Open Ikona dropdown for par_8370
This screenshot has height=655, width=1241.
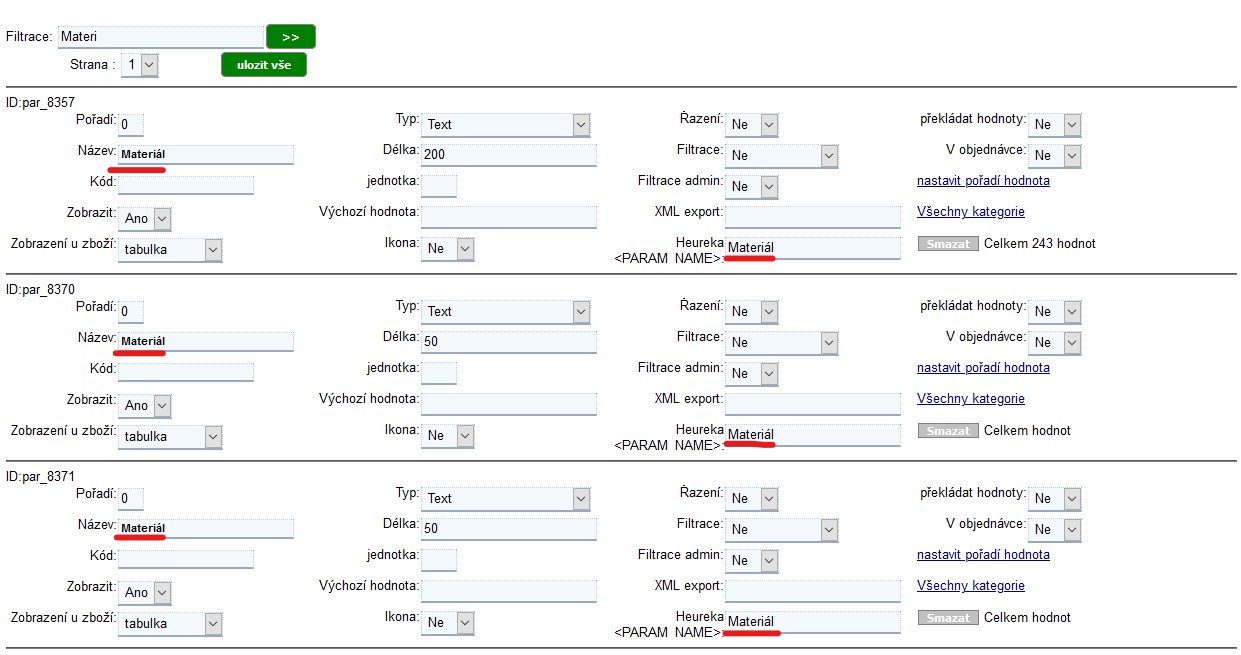pyautogui.click(x=448, y=436)
